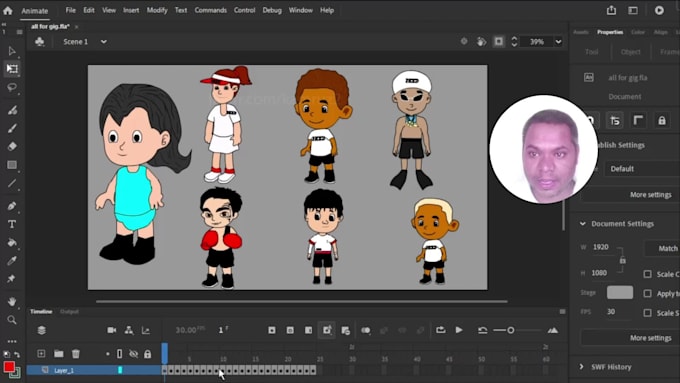Select the Hand tool
This screenshot has height=383, width=680.
click(12, 301)
